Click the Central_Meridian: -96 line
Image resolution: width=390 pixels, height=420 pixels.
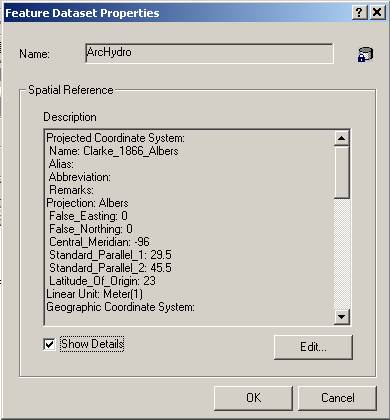pos(99,242)
